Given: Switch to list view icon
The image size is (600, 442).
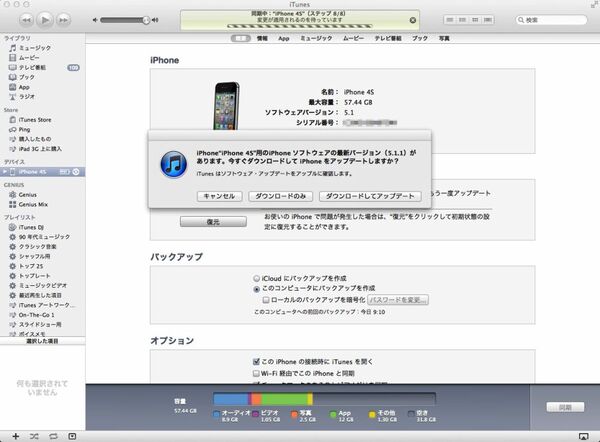Looking at the screenshot, I should [x=450, y=20].
